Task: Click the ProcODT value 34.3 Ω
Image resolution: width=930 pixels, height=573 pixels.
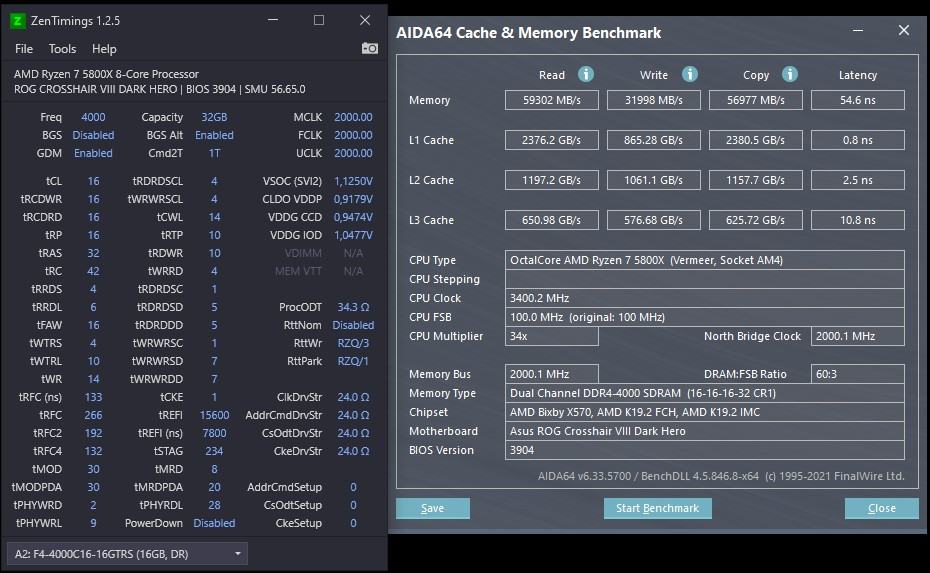Action: pos(353,307)
